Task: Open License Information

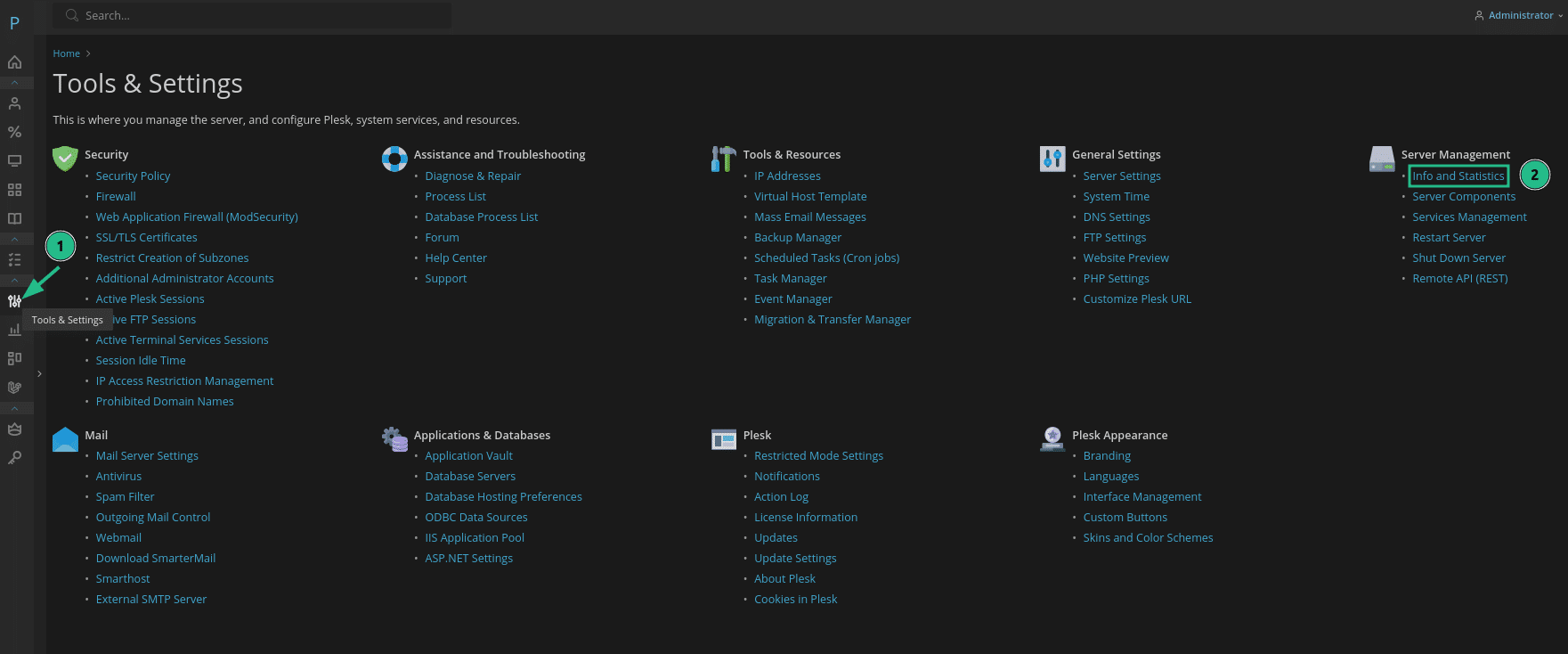Action: (x=806, y=518)
